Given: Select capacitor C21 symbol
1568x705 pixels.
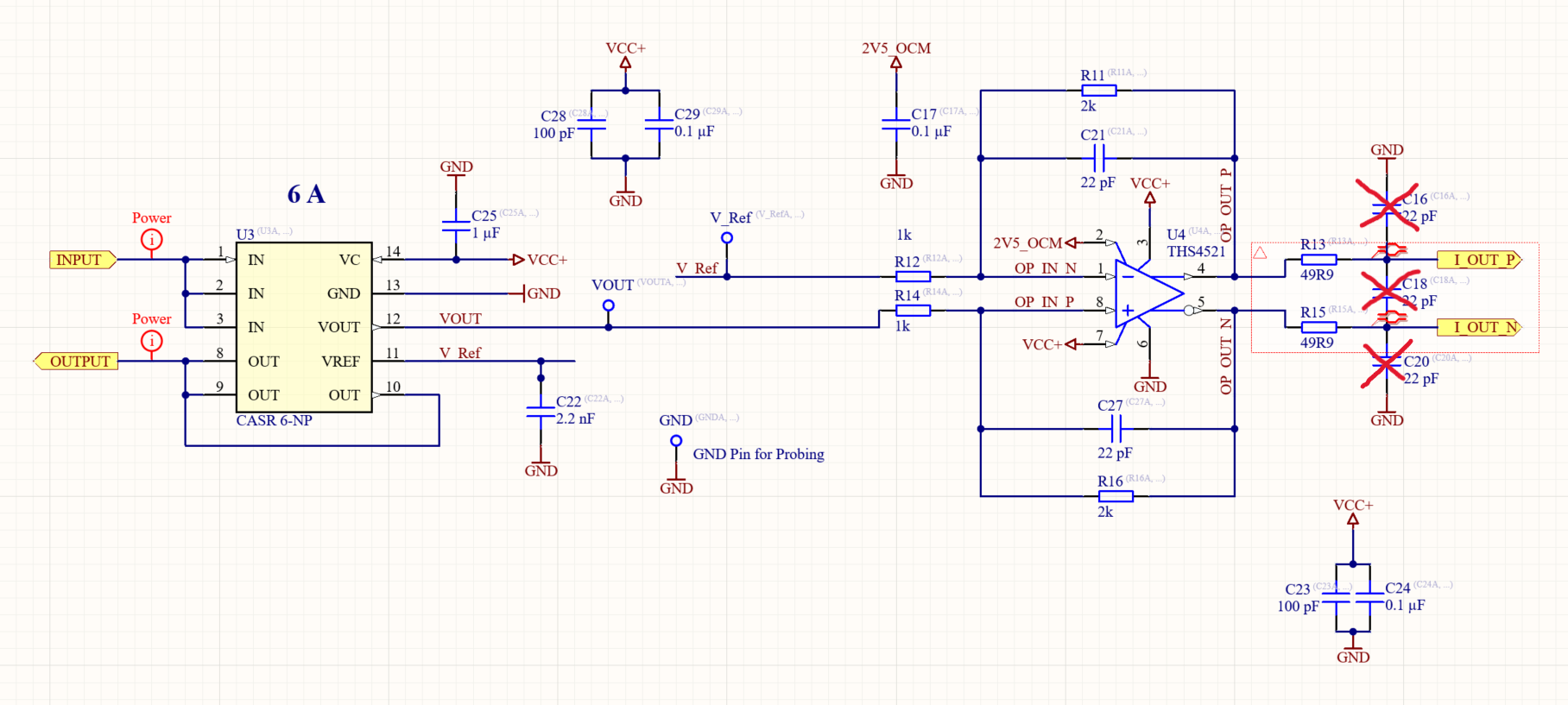Looking at the screenshot, I should pos(1098,158).
